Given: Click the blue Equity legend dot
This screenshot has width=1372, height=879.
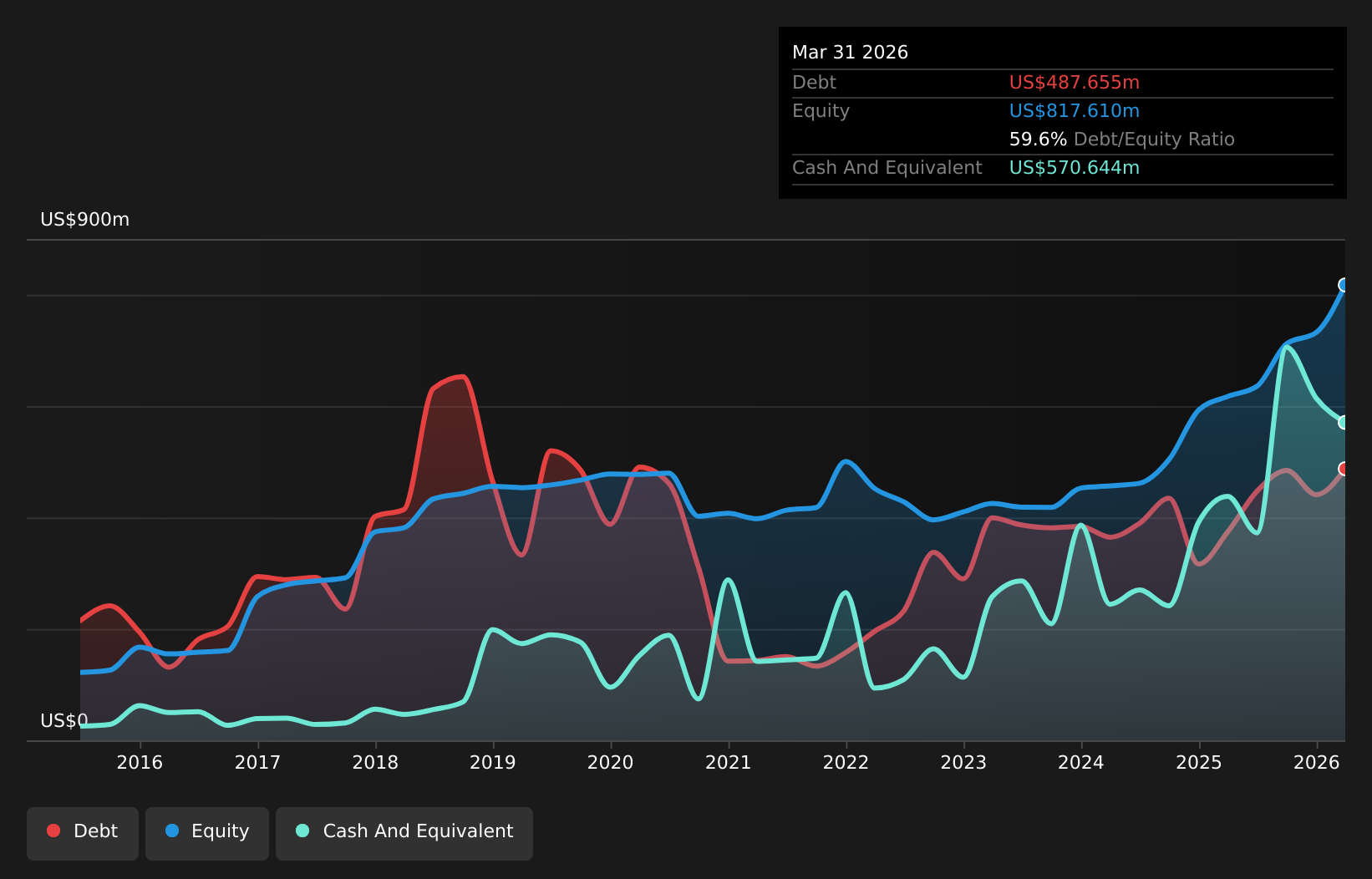Looking at the screenshot, I should [172, 831].
